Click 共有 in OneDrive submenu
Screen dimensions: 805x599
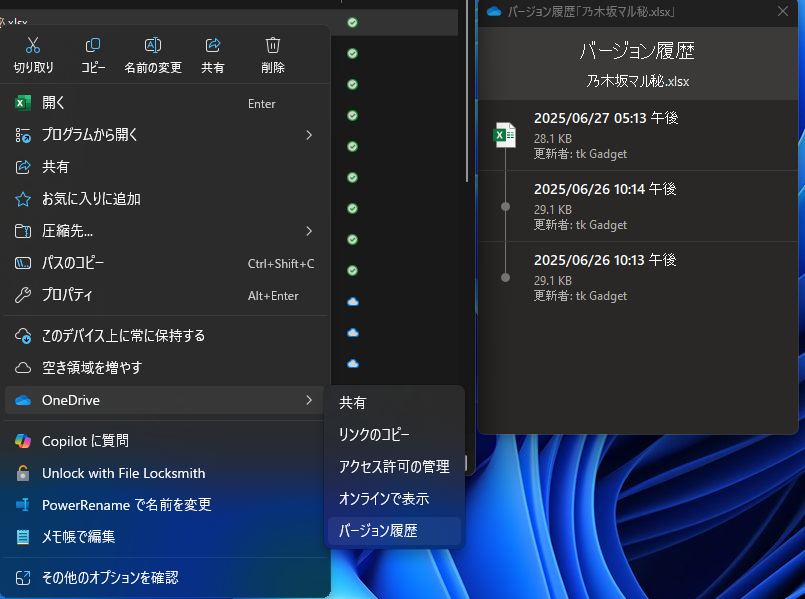(394, 403)
